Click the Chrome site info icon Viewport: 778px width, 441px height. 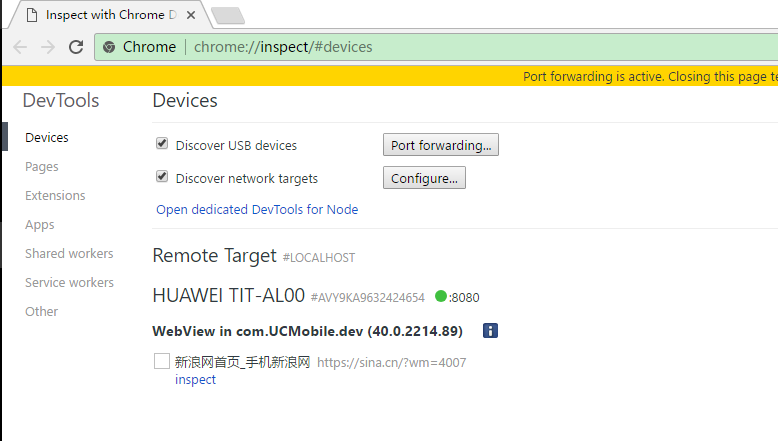click(x=109, y=47)
